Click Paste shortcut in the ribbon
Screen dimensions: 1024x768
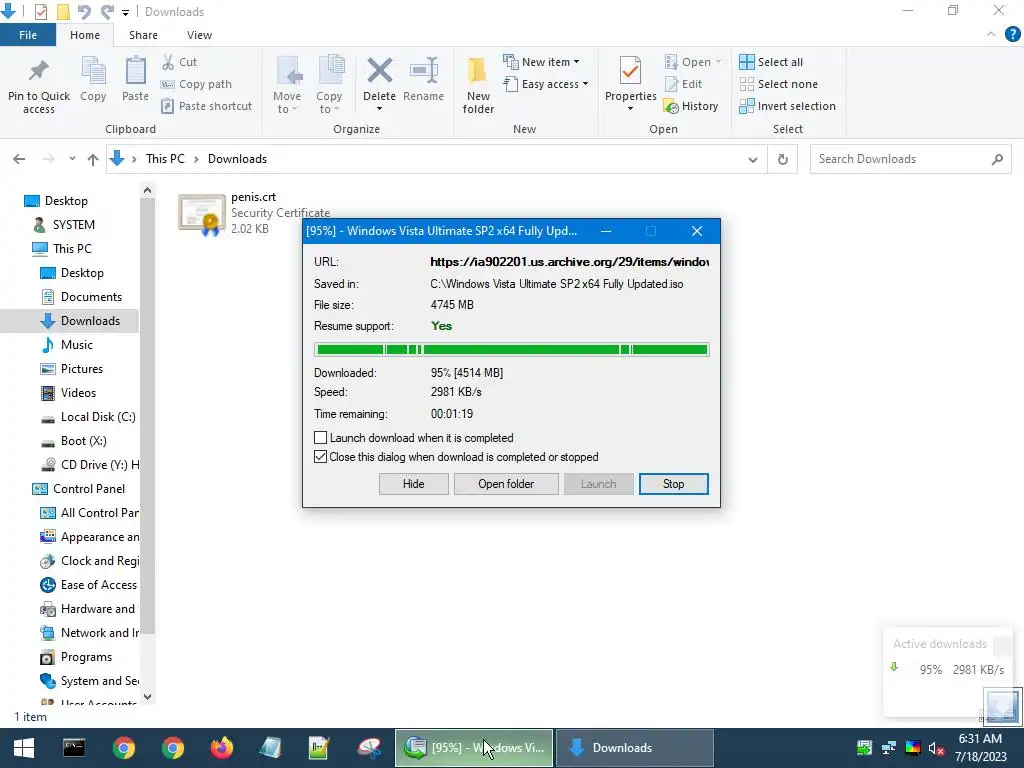tap(206, 106)
